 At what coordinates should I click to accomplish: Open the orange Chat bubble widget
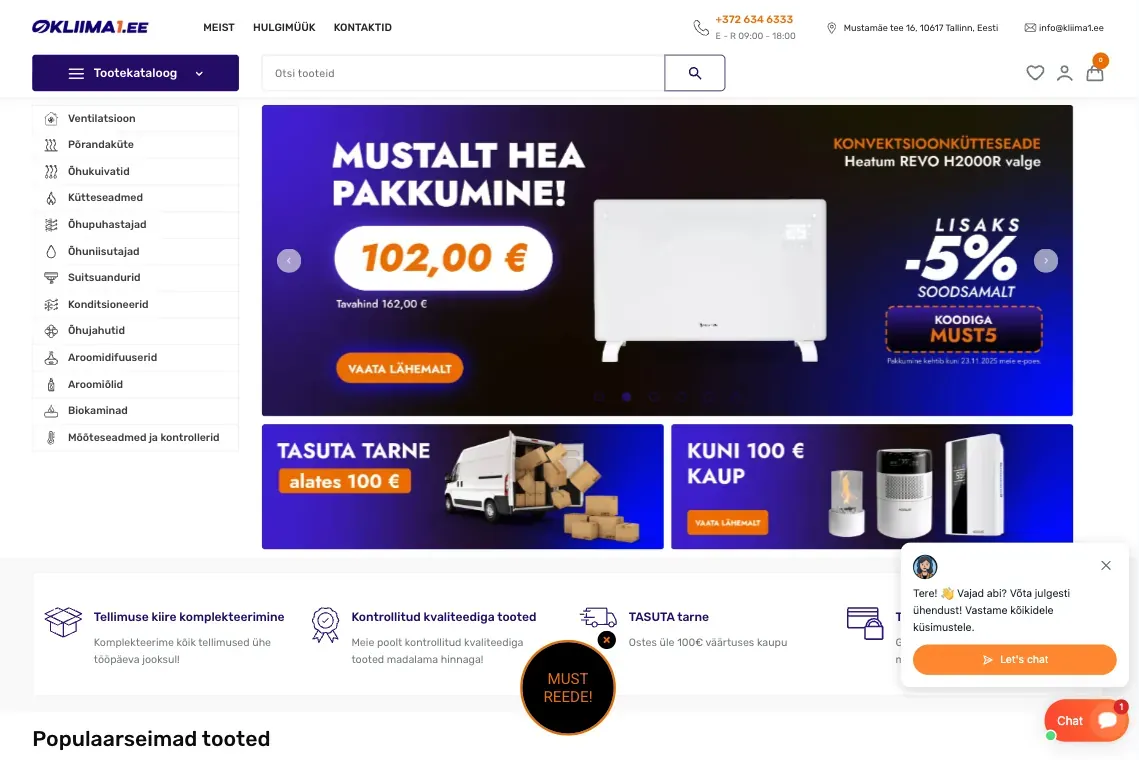coord(1085,720)
